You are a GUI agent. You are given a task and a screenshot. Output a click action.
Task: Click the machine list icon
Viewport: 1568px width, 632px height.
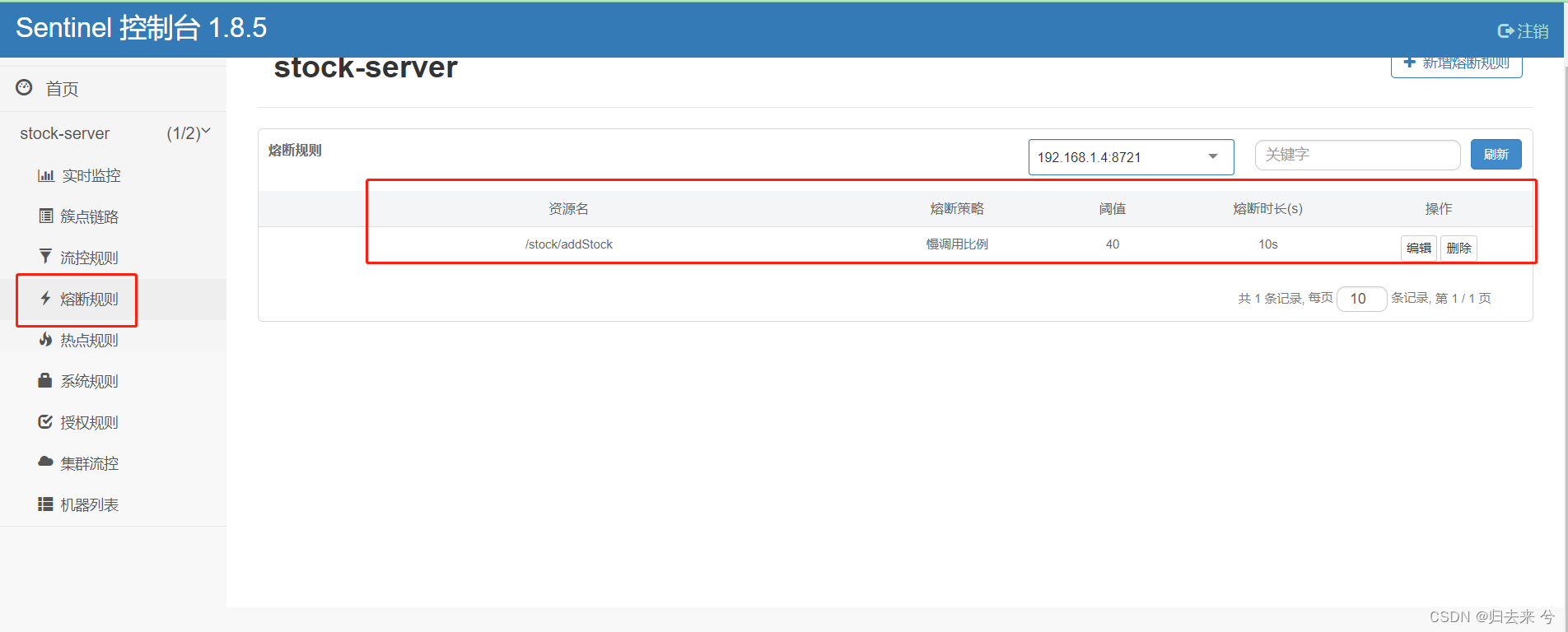click(45, 504)
